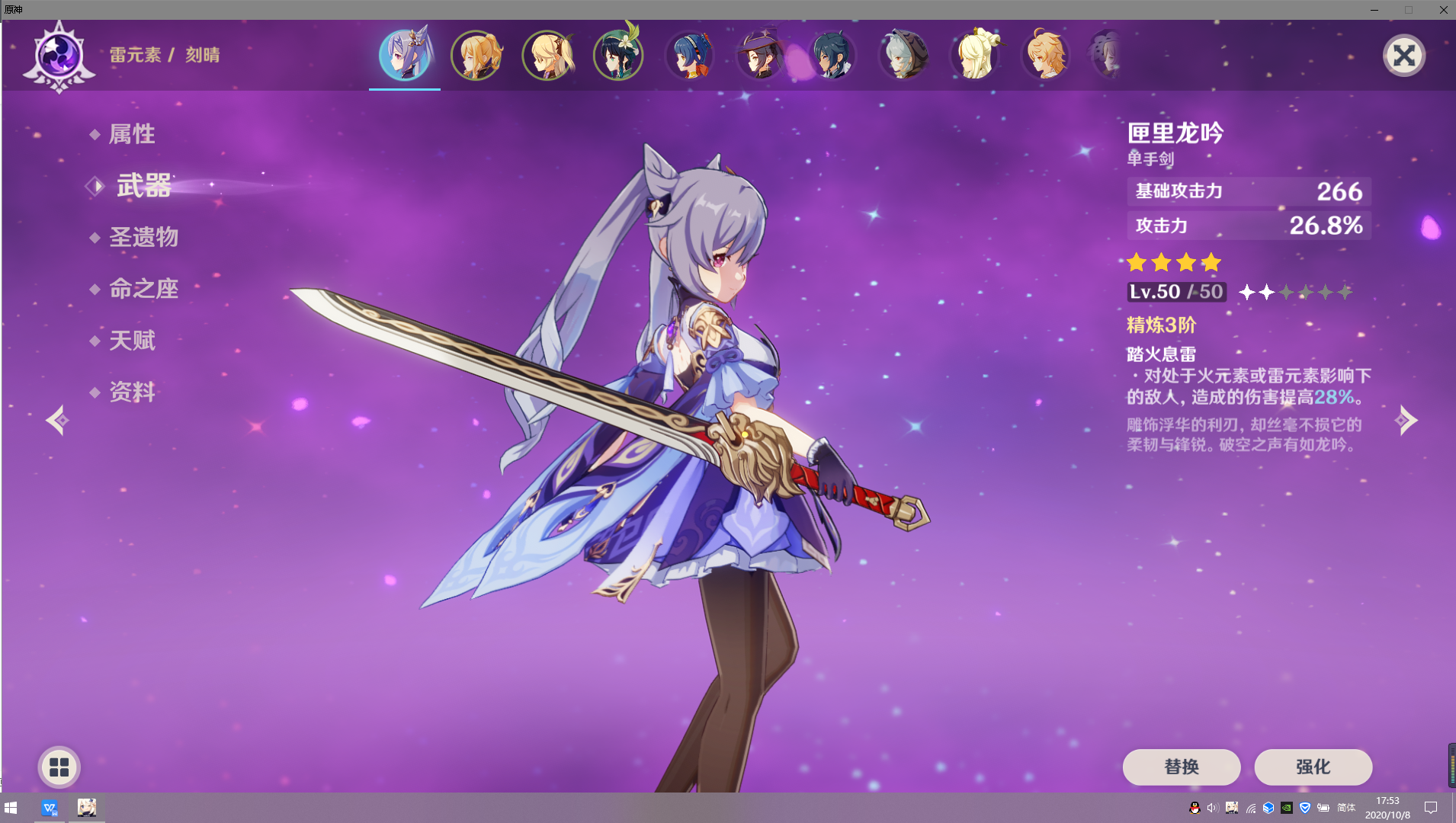Select the 武器 weapon tab
This screenshot has height=823, width=1456.
click(x=143, y=186)
